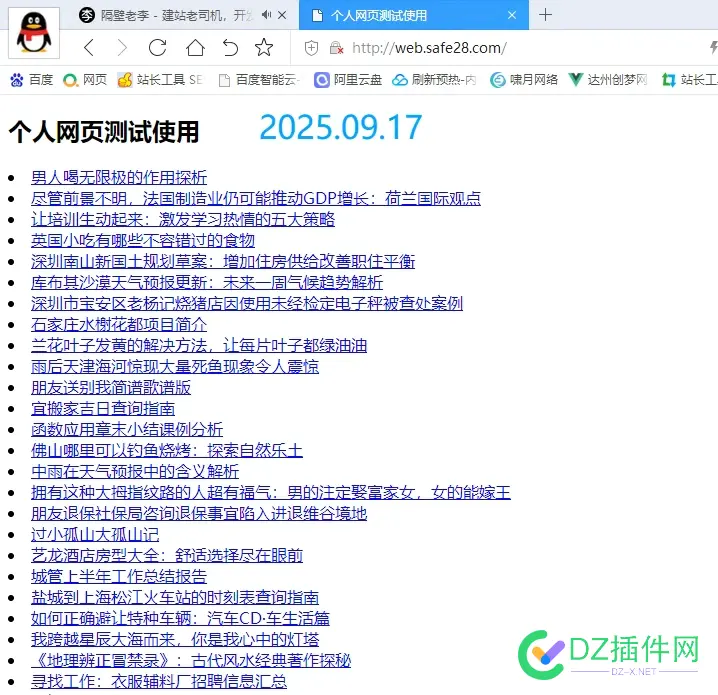The height and width of the screenshot is (695, 718).
Task: Open link 过小孤山大孤山记
Action: pos(95,535)
